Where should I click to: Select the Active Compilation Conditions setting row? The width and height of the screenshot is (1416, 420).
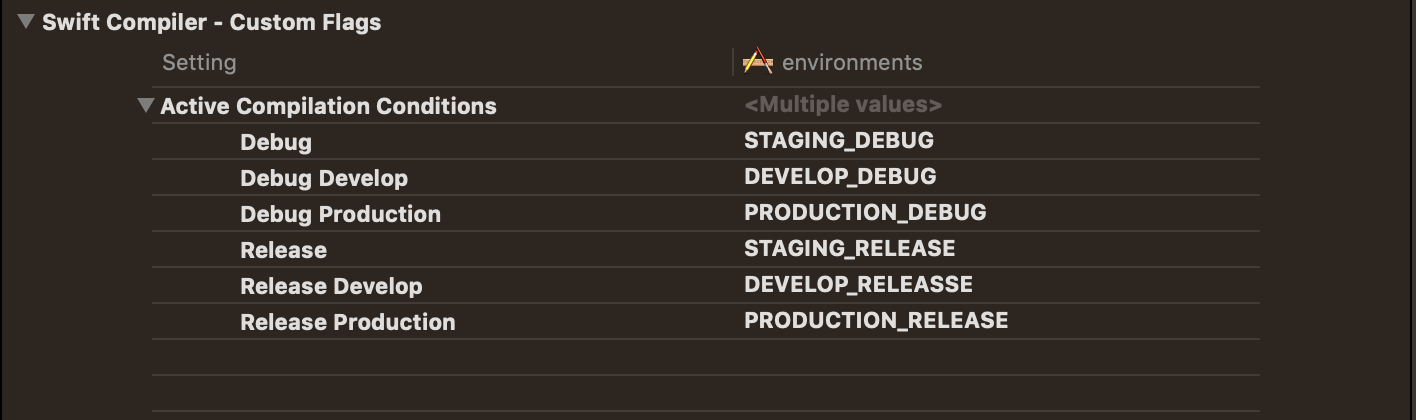tap(328, 106)
